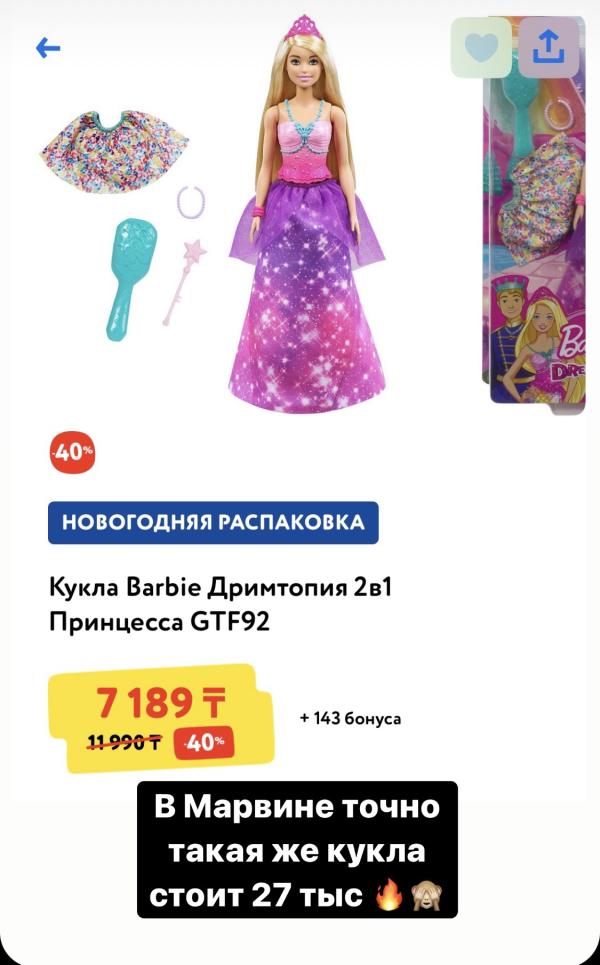The width and height of the screenshot is (600, 965).
Task: Tap the colorful sprinkle skirt accessory
Action: coord(115,151)
